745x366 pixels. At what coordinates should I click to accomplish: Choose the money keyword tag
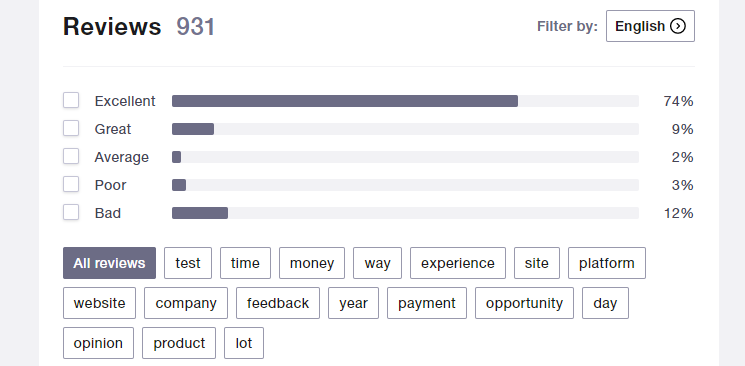coord(312,263)
